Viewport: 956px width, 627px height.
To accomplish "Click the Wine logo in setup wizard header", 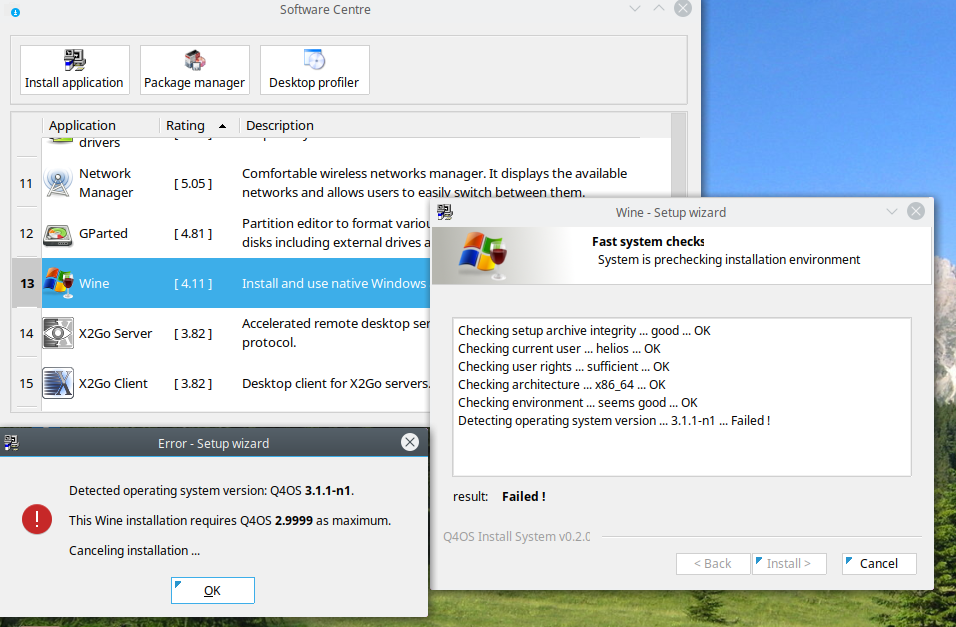I will [483, 255].
